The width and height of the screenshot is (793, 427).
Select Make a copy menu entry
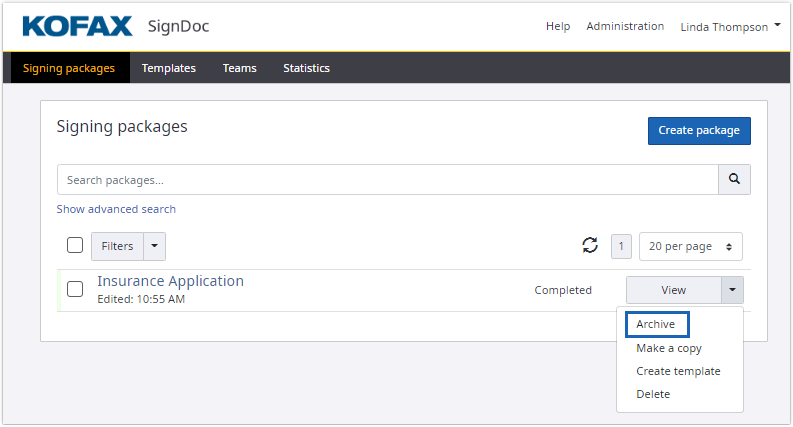(669, 348)
